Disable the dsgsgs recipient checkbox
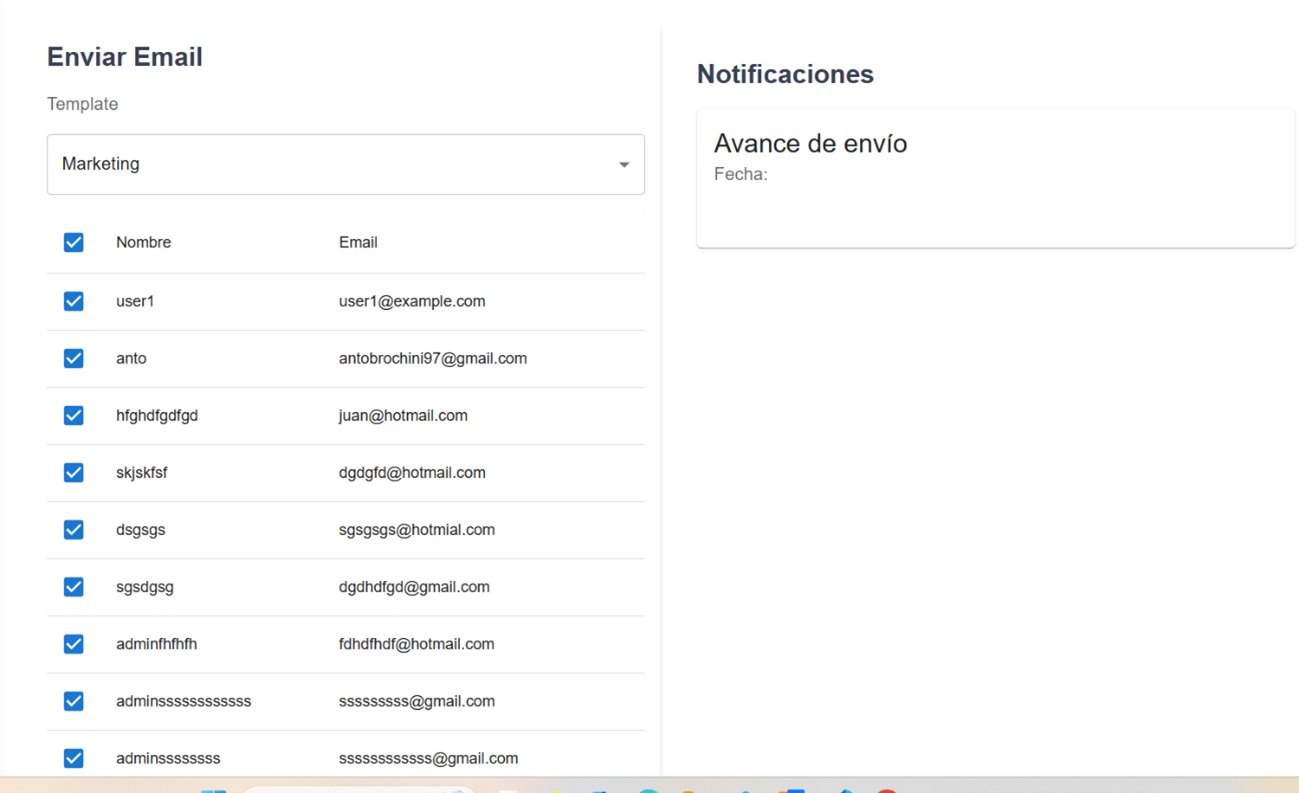This screenshot has width=1299, height=793. (x=73, y=529)
